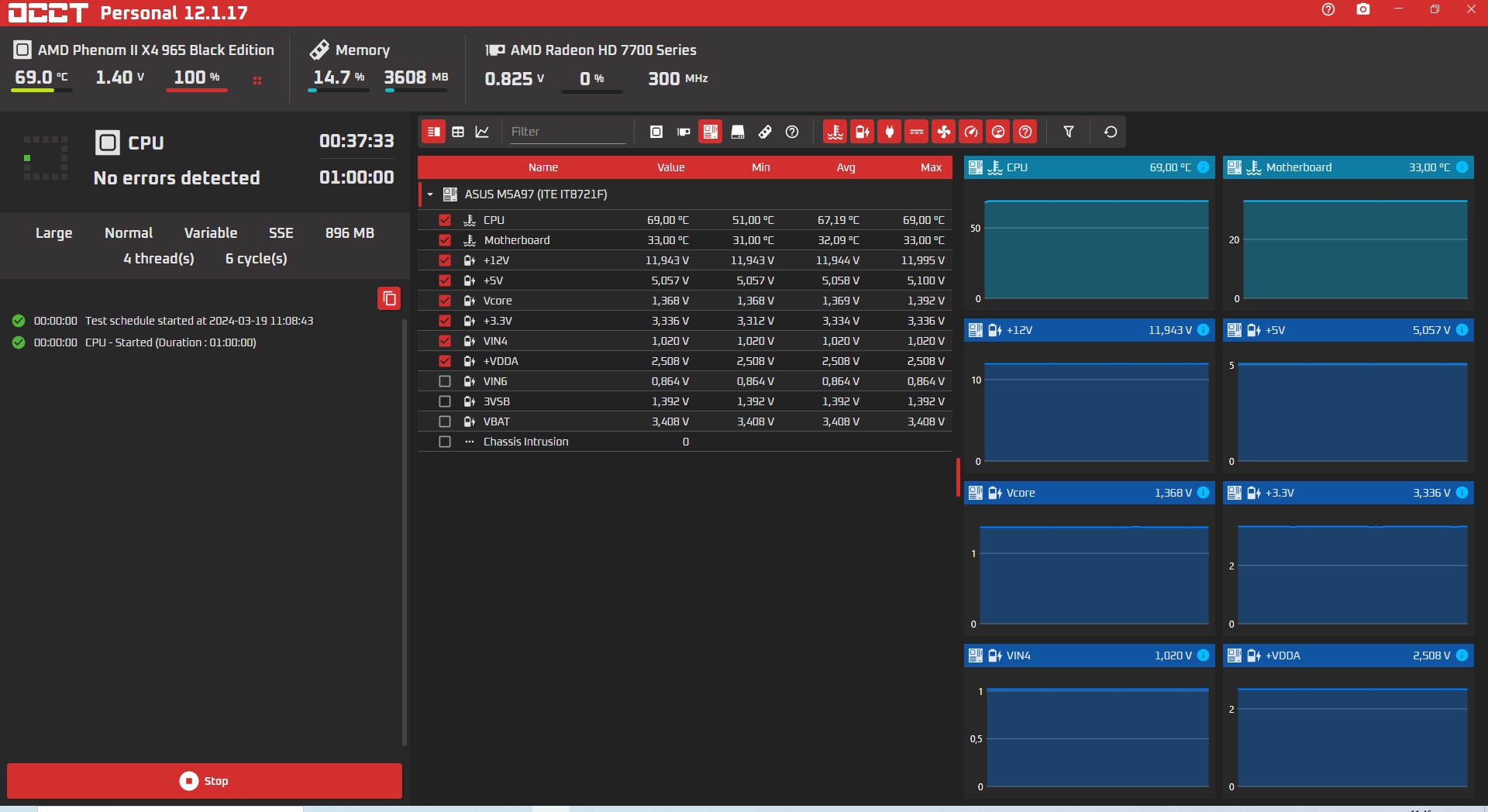Open info for the Motherboard temperature graph
This screenshot has height=812, width=1488.
[x=1462, y=167]
